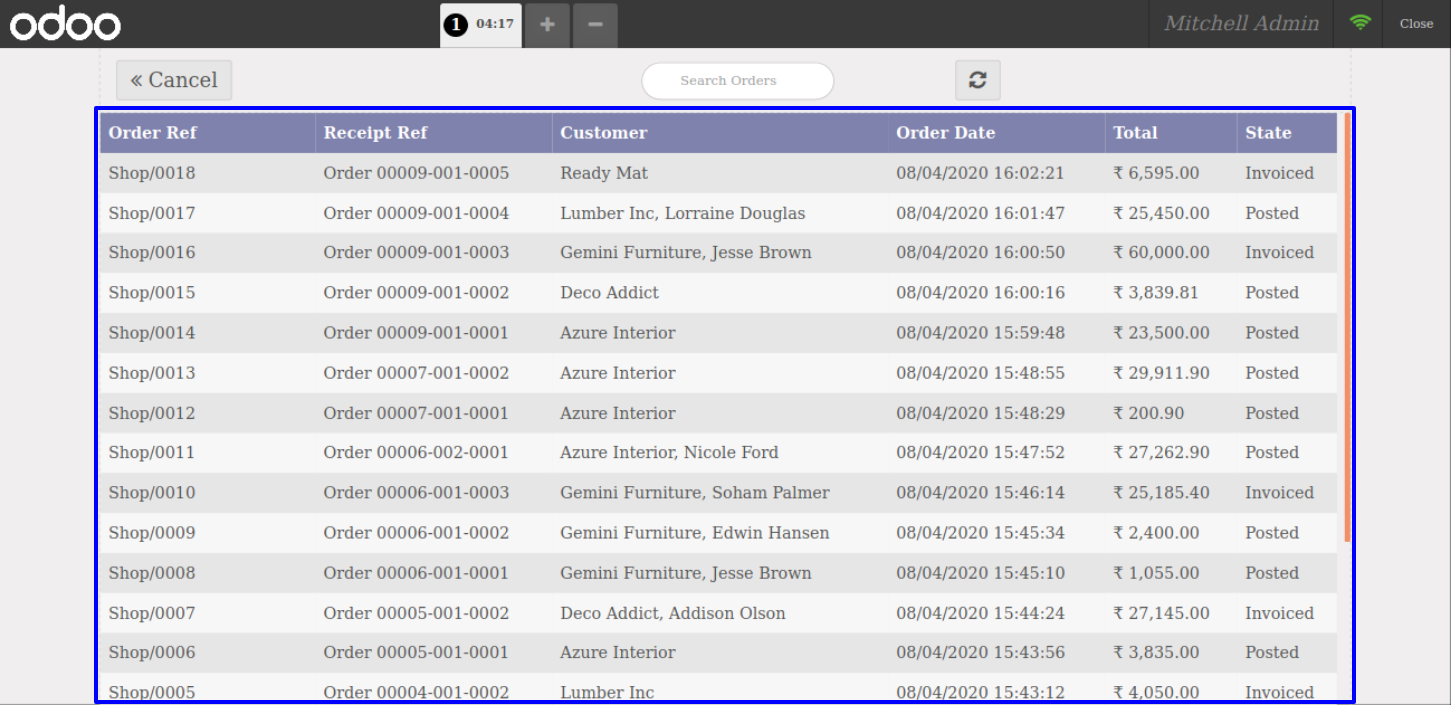Click customer Gemini Furniture, Edwin Hansen

click(x=695, y=533)
